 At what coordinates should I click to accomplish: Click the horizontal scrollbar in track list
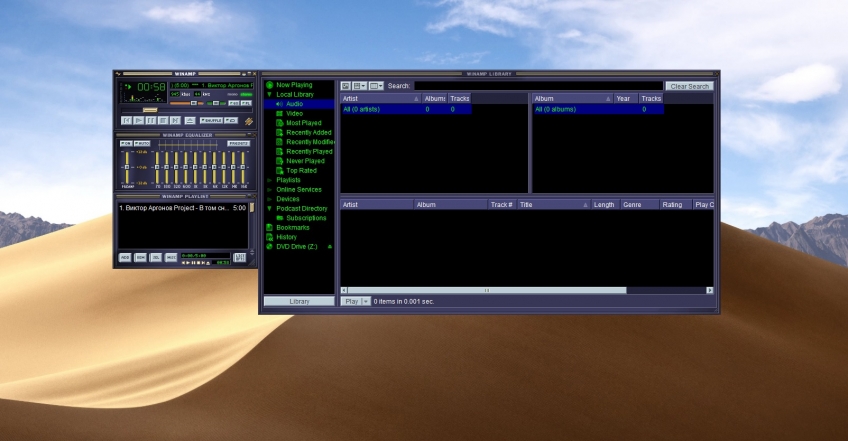[487, 291]
